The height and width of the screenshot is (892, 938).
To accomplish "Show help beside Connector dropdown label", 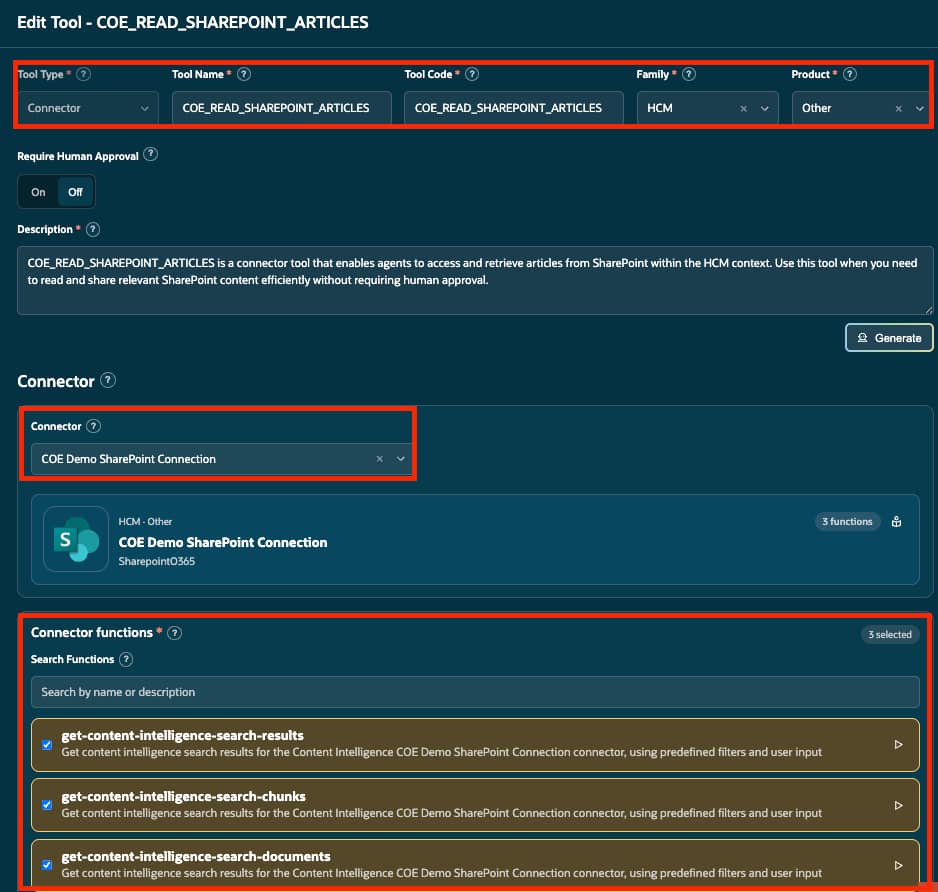I will point(93,426).
